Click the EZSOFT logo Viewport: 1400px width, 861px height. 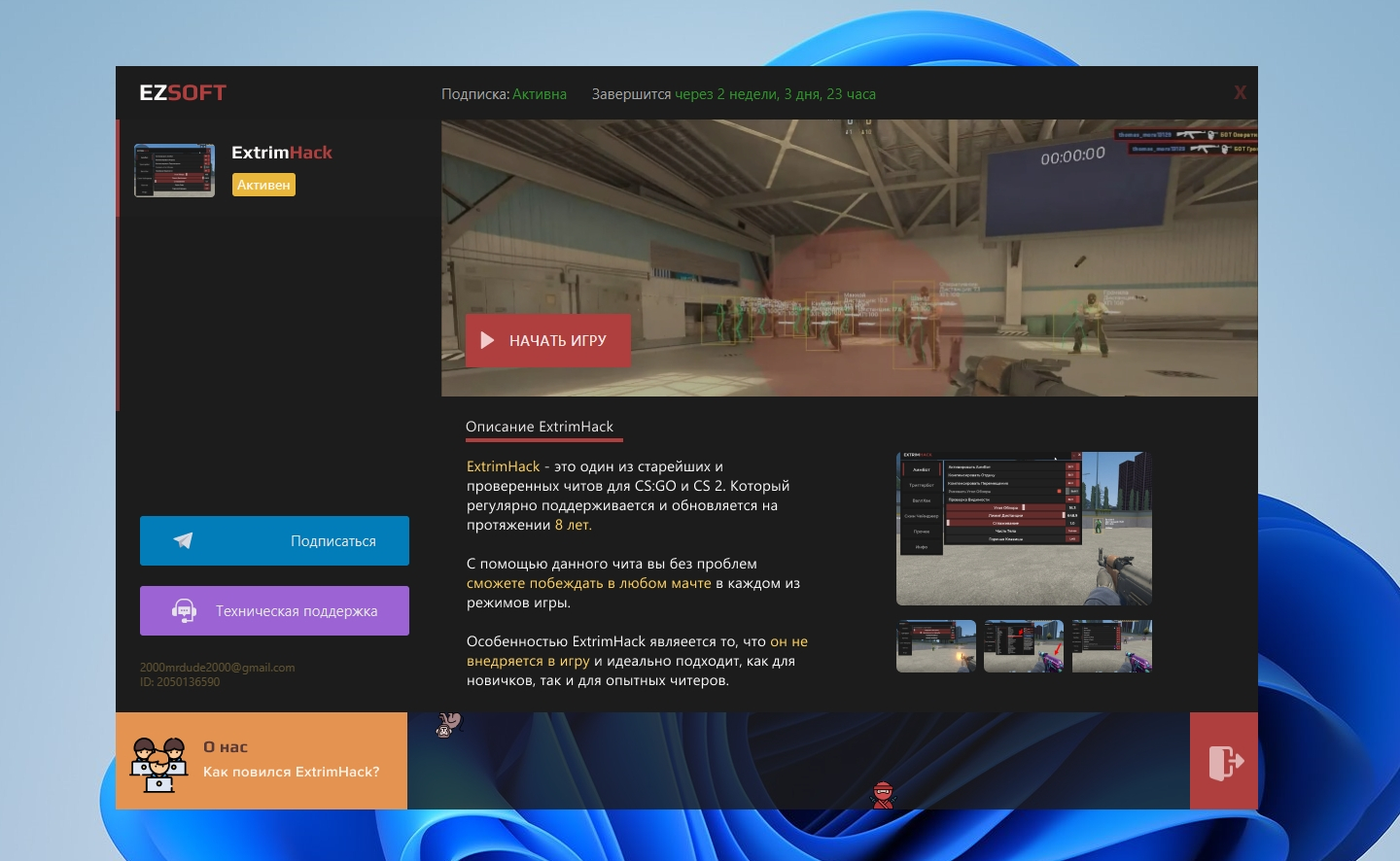[183, 92]
